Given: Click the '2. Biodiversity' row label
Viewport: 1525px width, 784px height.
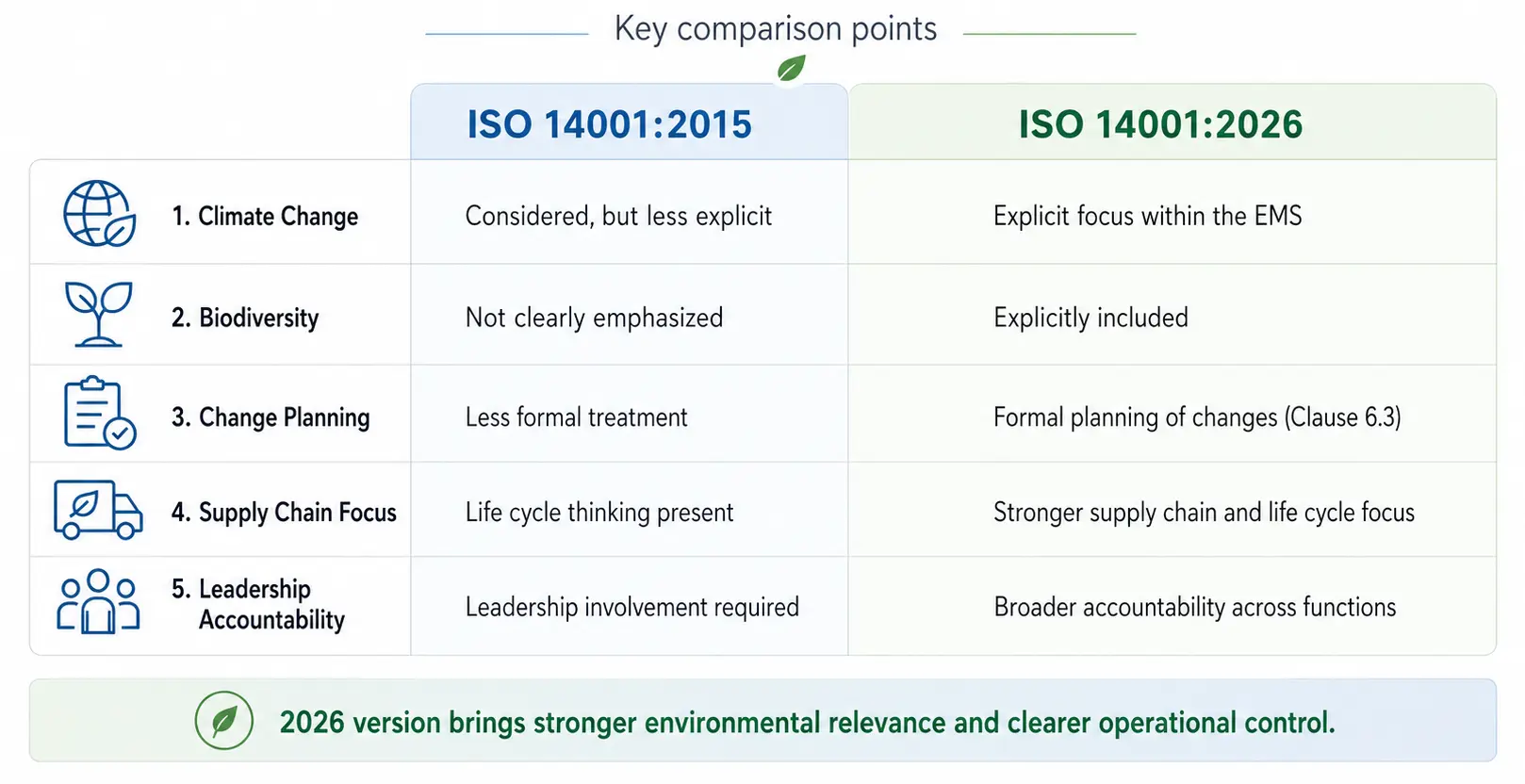Looking at the screenshot, I should pos(245,318).
